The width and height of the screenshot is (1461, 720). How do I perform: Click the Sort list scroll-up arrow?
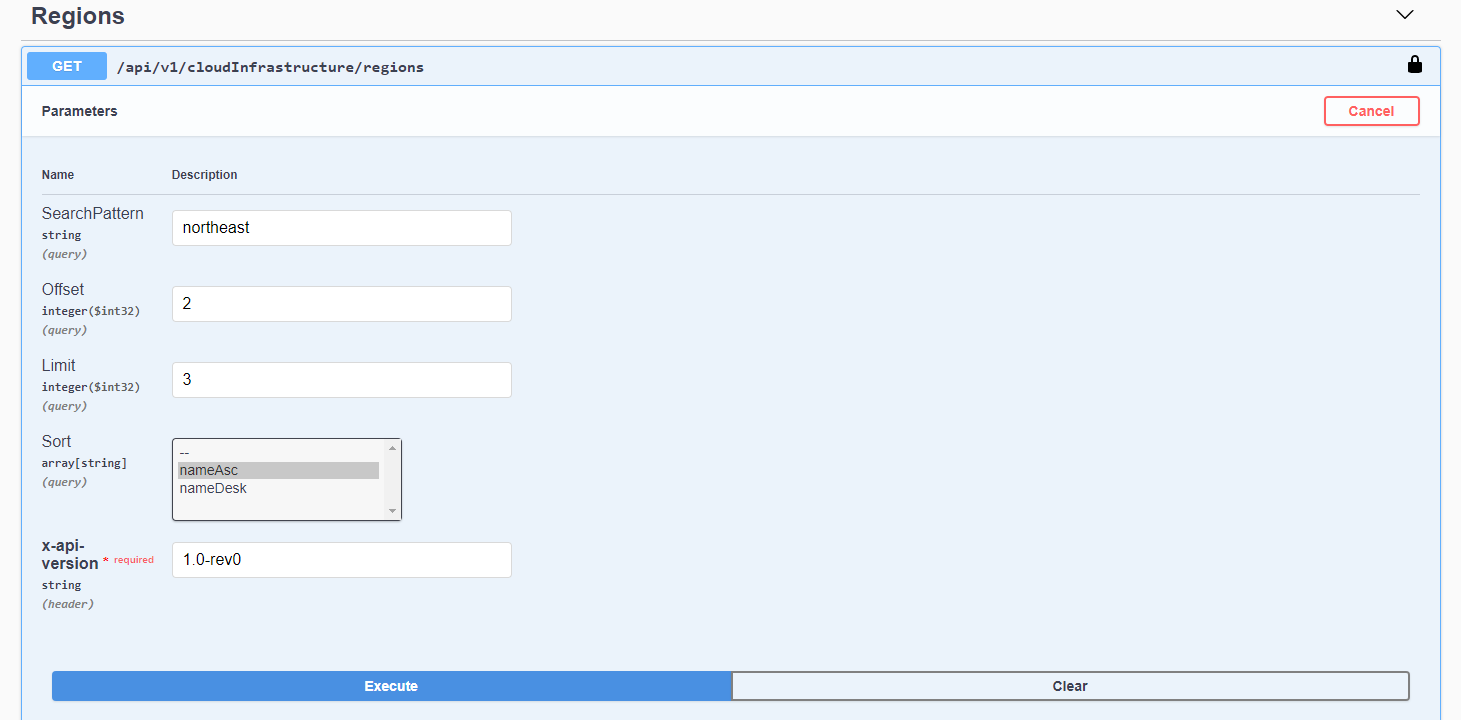click(x=392, y=448)
